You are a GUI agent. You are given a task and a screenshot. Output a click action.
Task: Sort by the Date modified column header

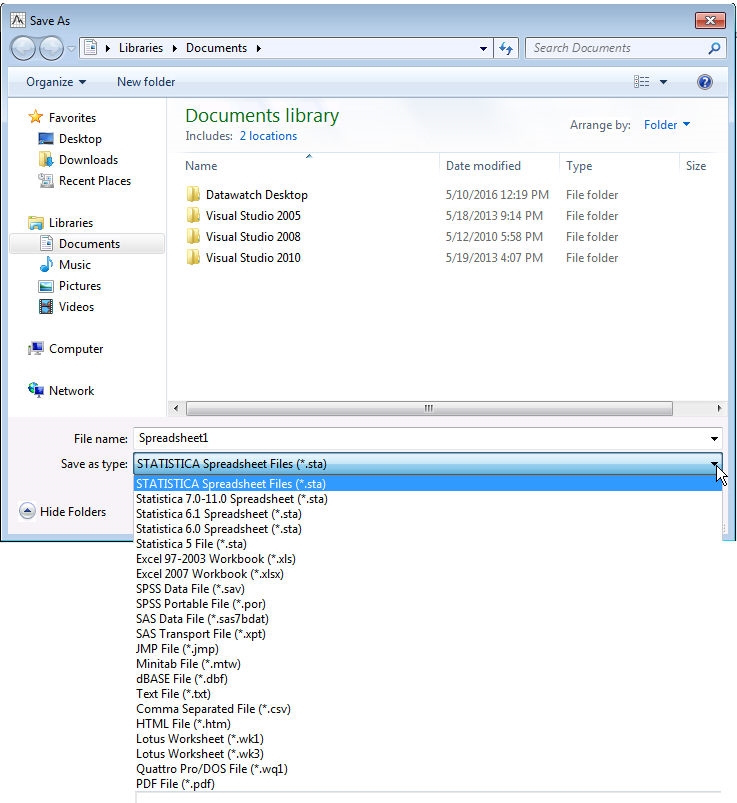(483, 166)
